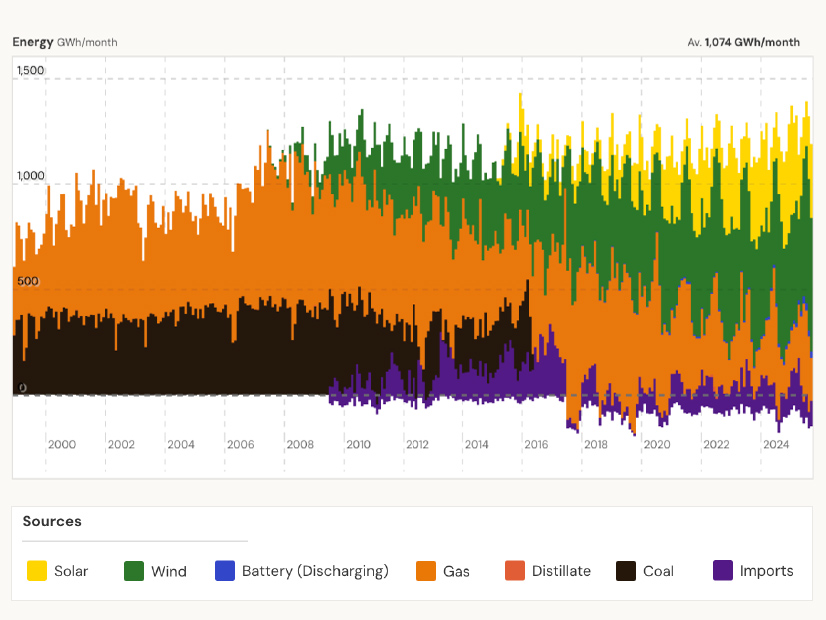Click the 2012 year marker

(x=417, y=444)
